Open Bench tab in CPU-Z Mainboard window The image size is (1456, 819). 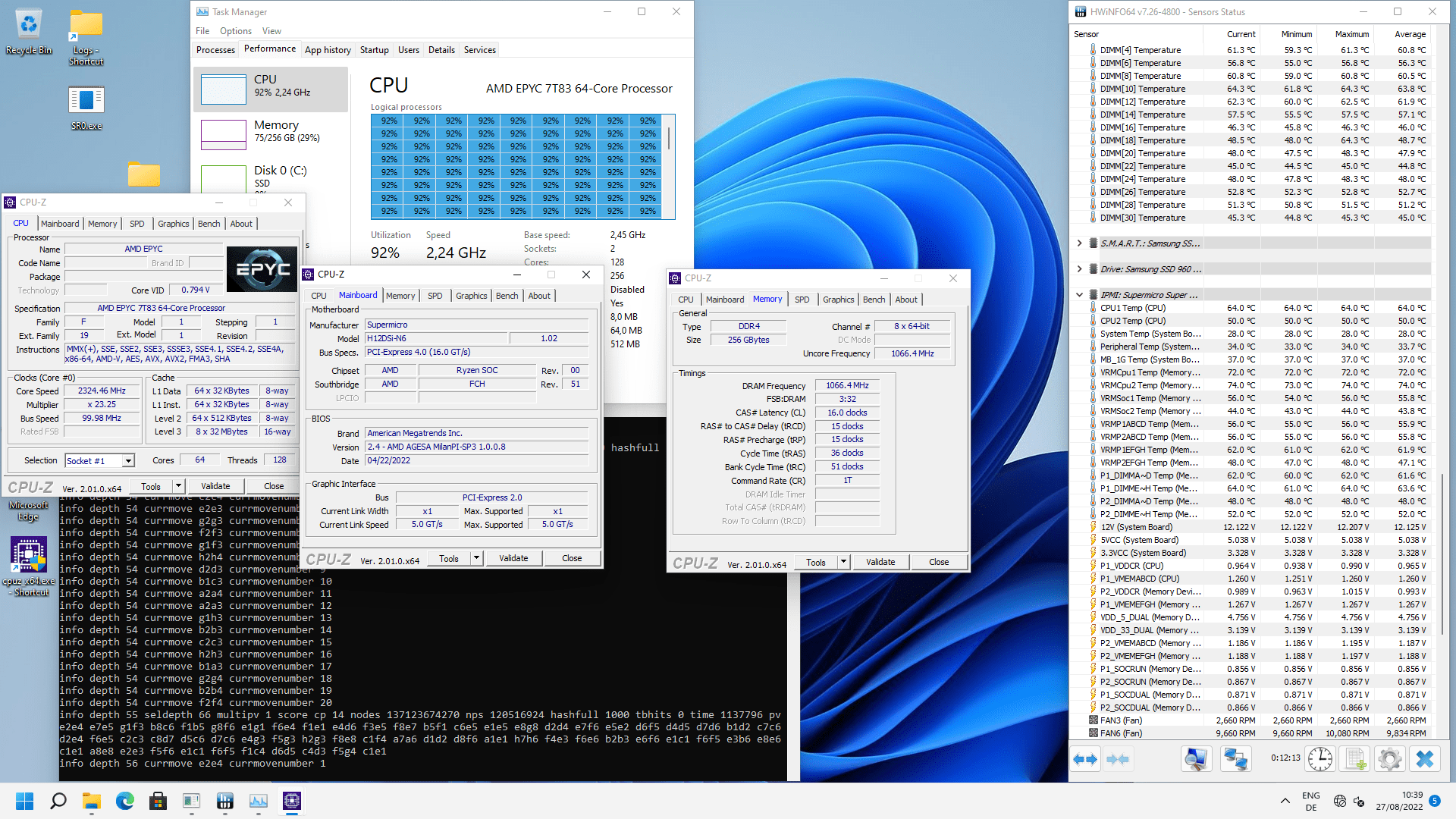(507, 296)
